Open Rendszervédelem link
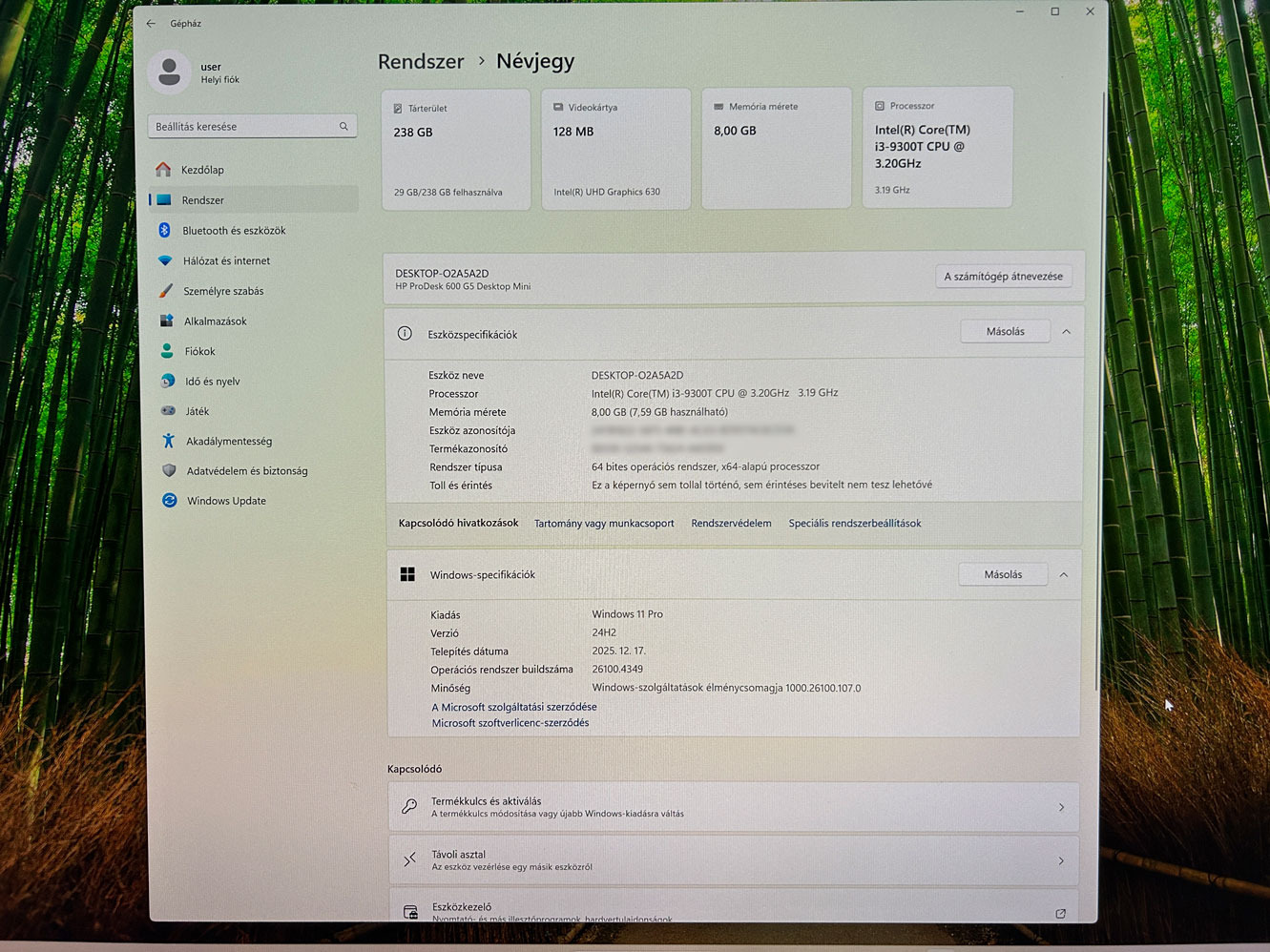Image resolution: width=1270 pixels, height=952 pixels. 731,523
